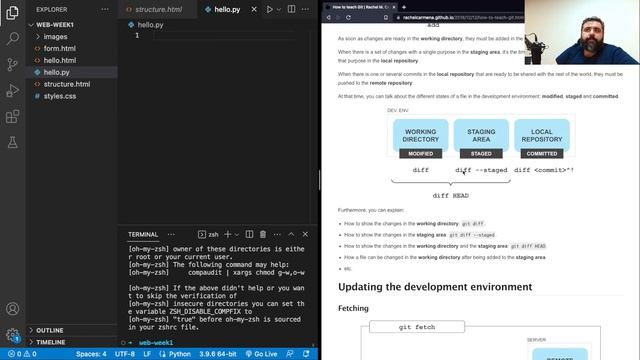Click the feedback icon in status bar
640x360 pixels.
point(290,354)
